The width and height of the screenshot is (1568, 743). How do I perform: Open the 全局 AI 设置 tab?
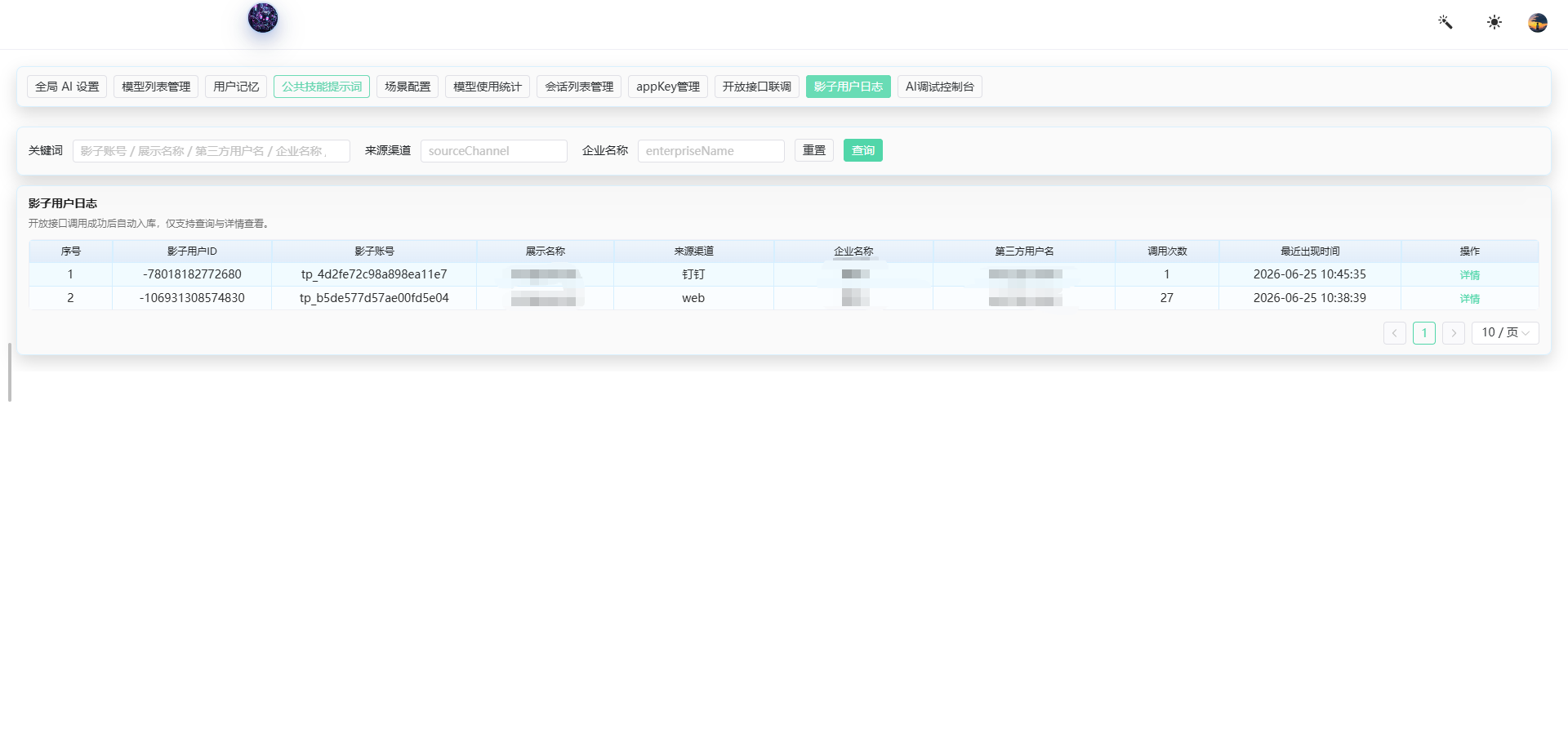pyautogui.click(x=67, y=87)
